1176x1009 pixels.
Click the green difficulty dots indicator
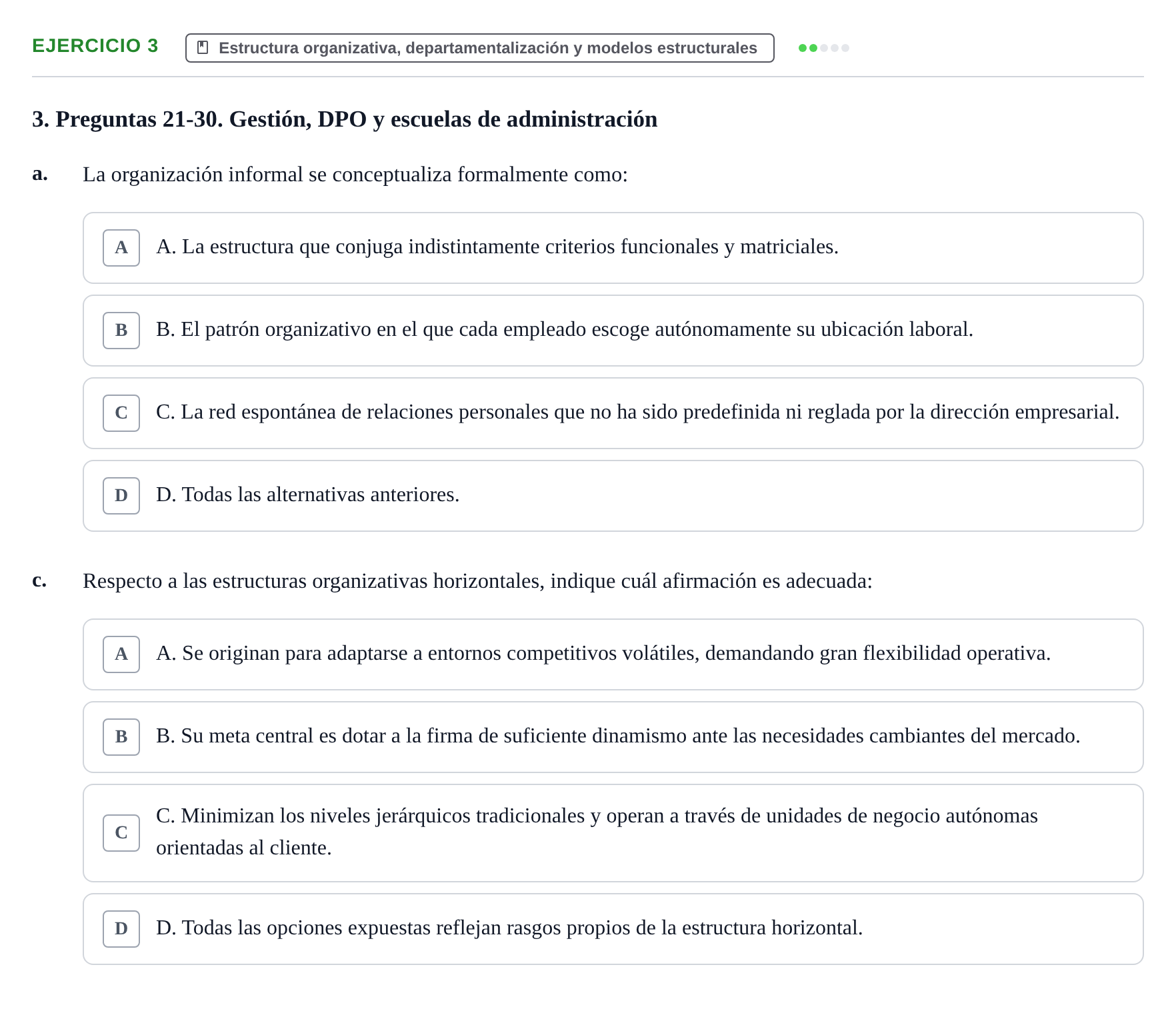click(824, 48)
